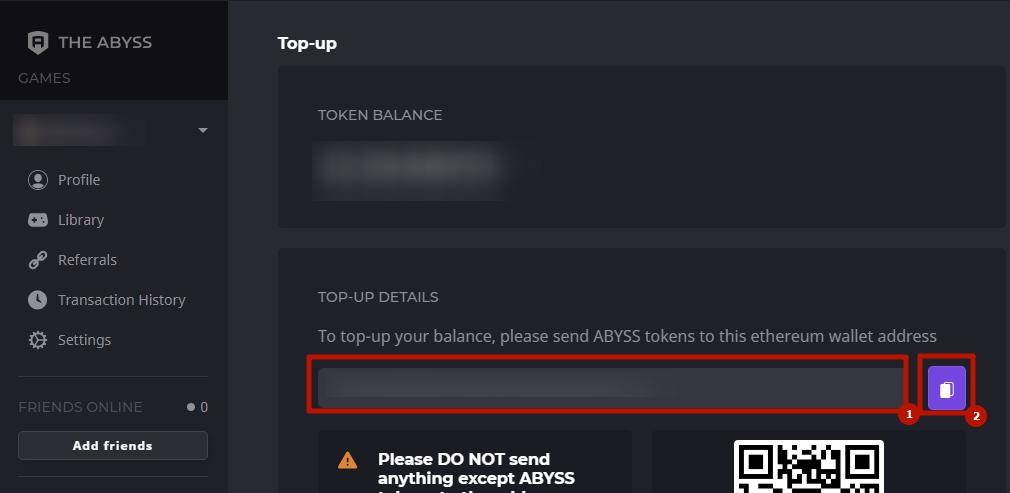Open the Profile menu item
This screenshot has height=493, width=1010.
click(x=79, y=180)
